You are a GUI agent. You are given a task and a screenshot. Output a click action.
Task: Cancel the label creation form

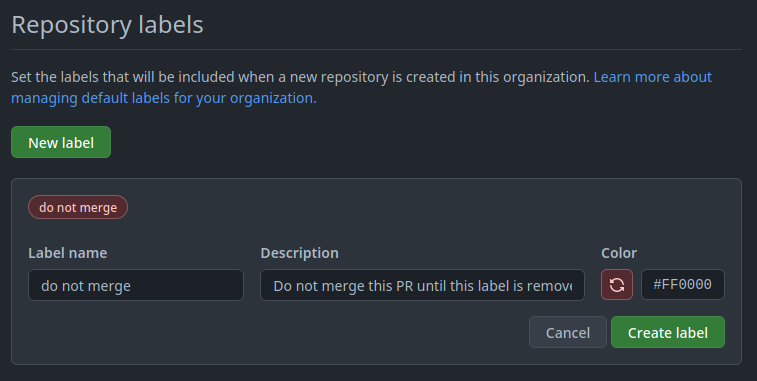tap(568, 332)
